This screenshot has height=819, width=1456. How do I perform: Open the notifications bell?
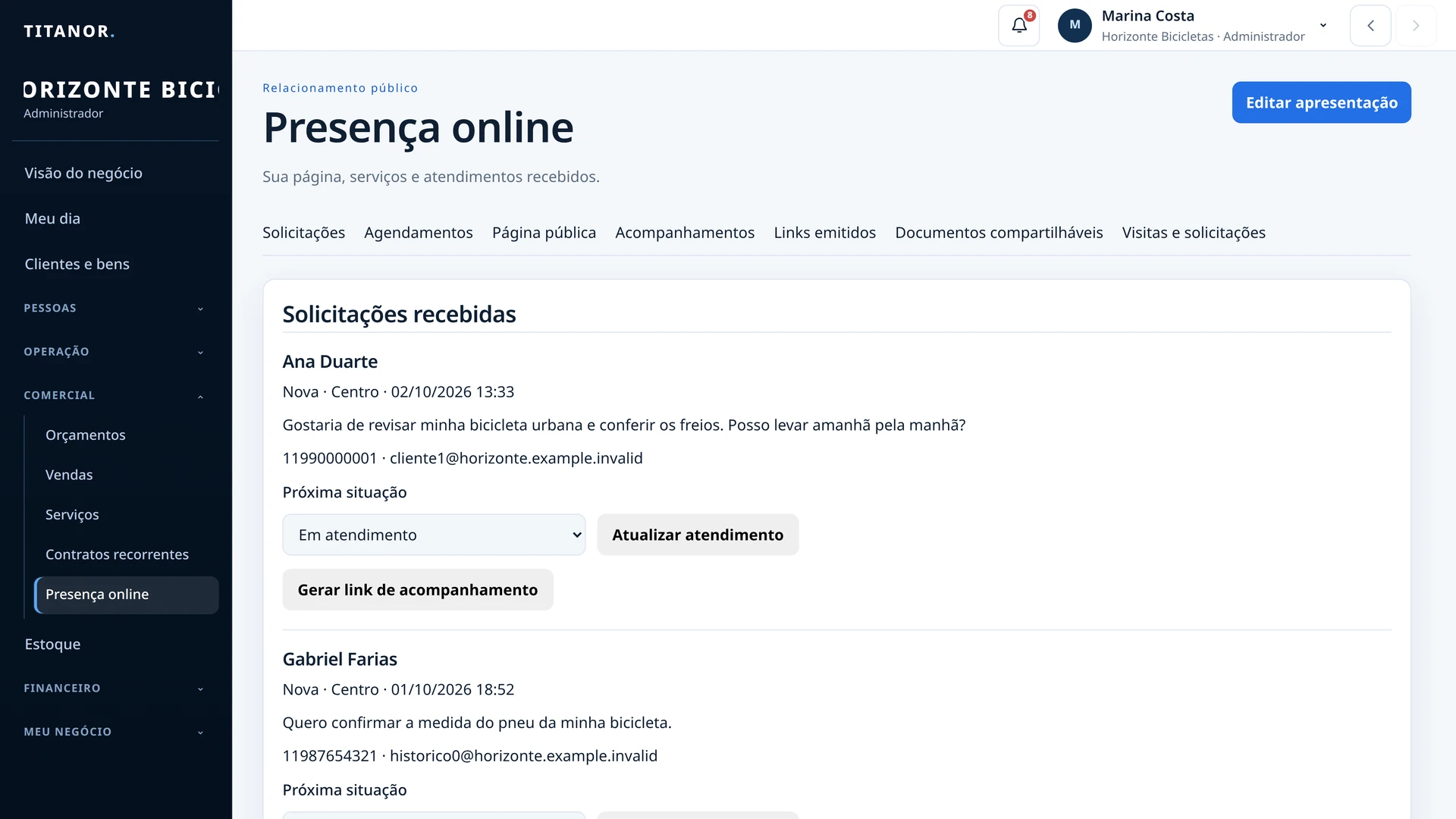(x=1018, y=26)
